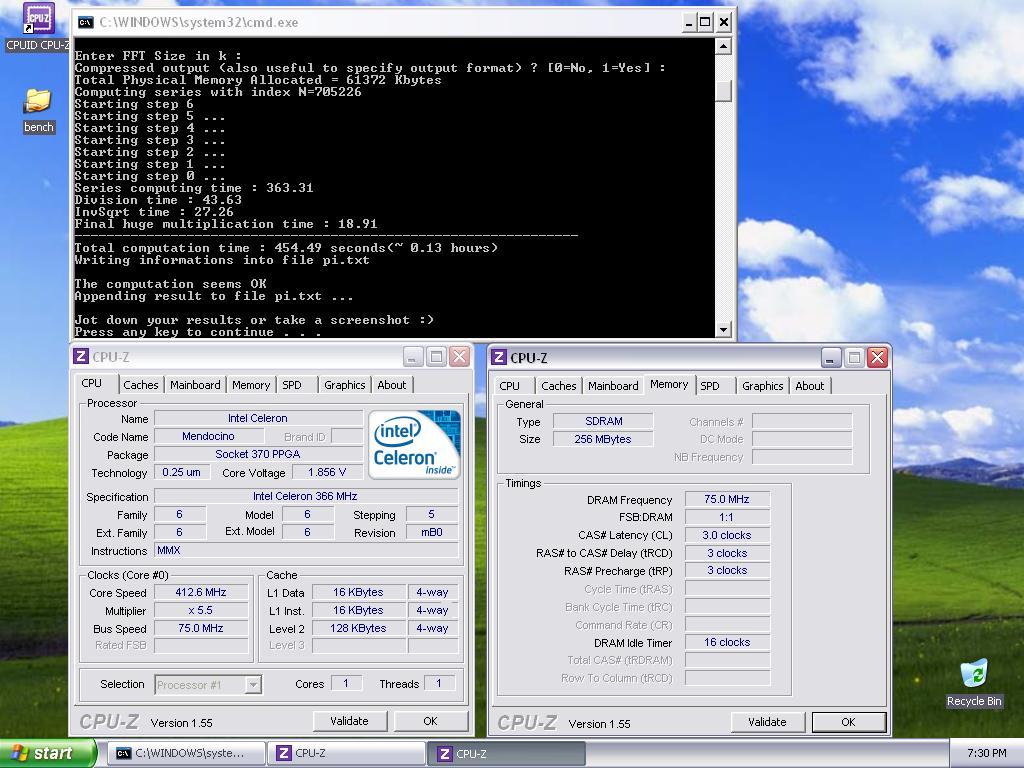The height and width of the screenshot is (768, 1024).
Task: Open Graphics tab in right CPU-Z
Action: coord(763,385)
